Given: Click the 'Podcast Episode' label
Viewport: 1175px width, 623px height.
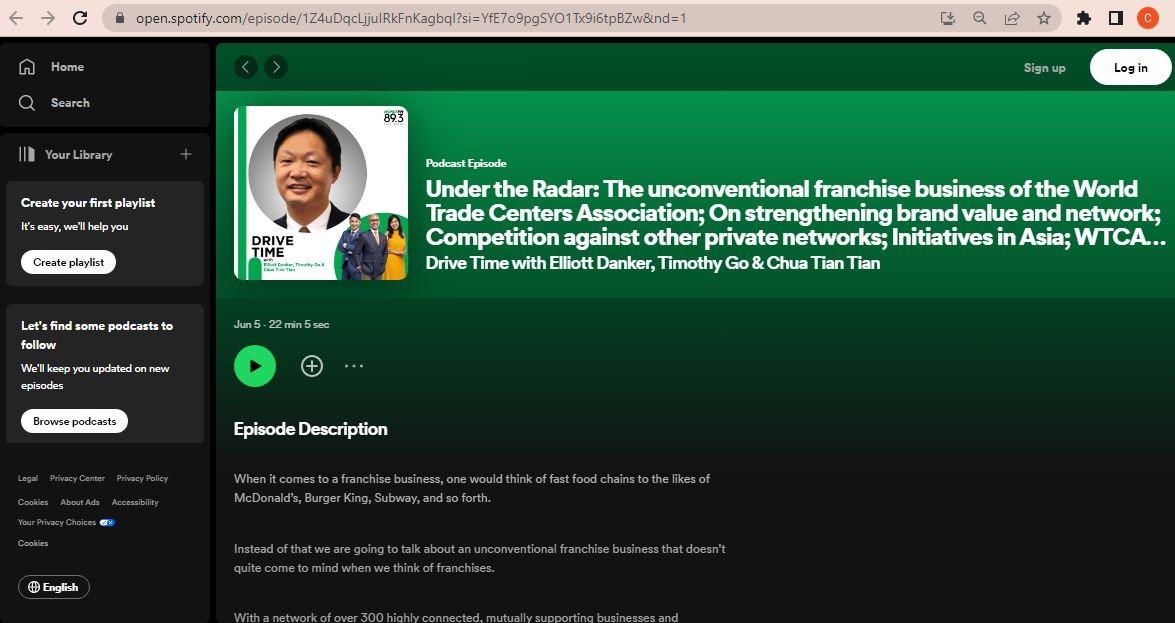Looking at the screenshot, I should click(466, 163).
